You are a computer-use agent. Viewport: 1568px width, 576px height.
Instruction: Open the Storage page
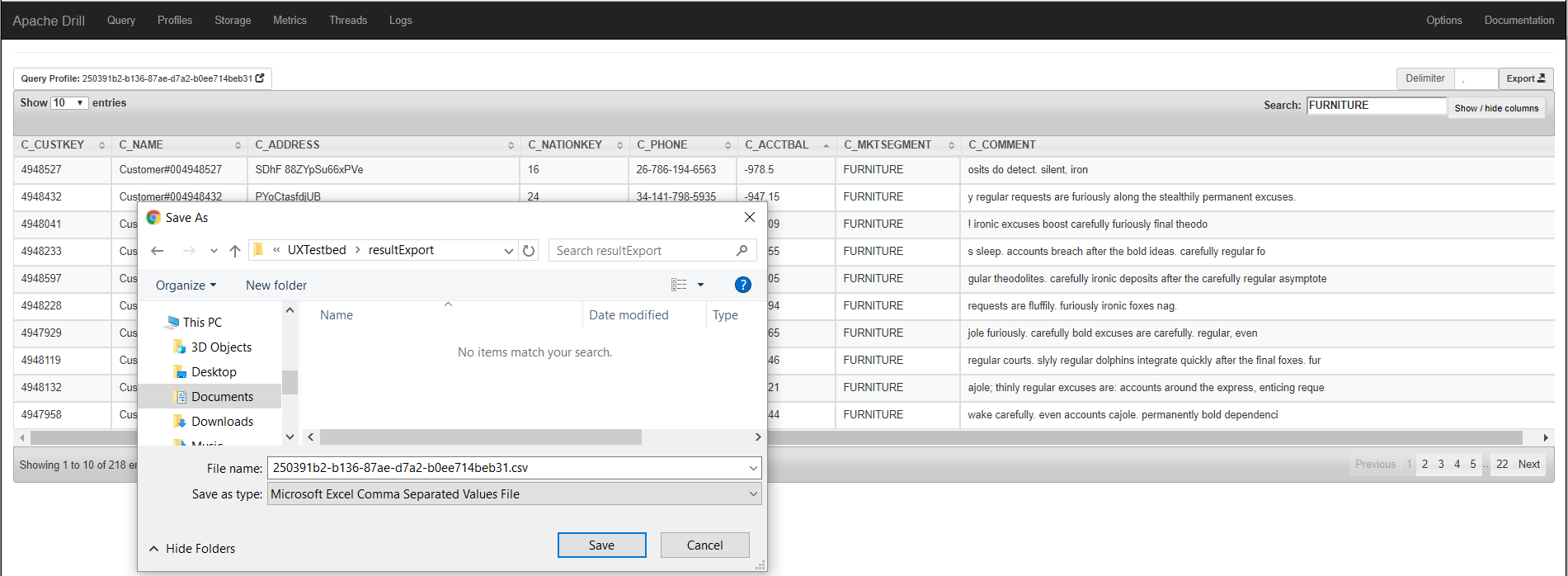click(x=233, y=20)
